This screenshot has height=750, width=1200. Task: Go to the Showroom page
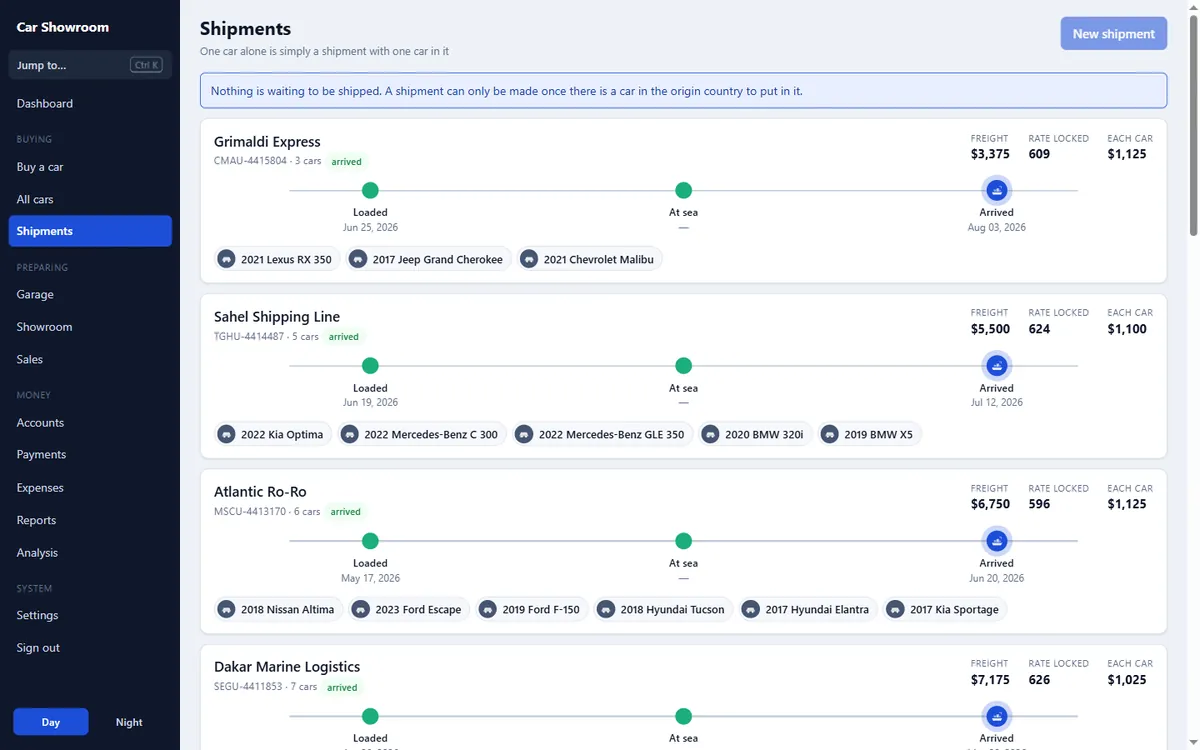coord(90,327)
